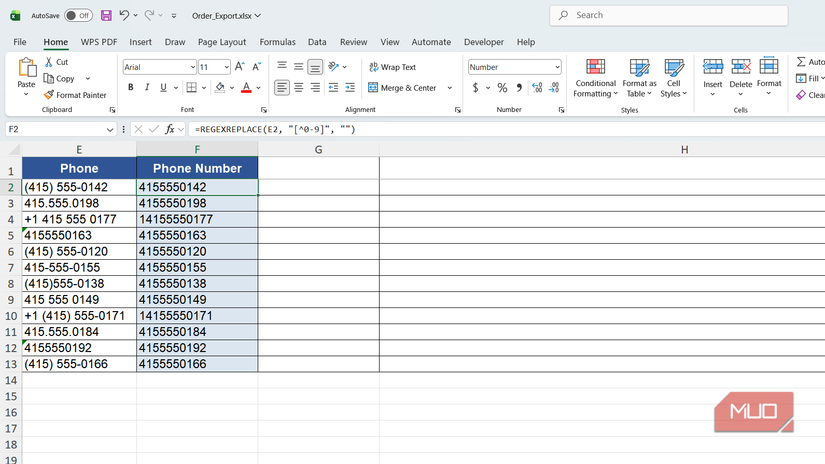
Task: Open the font name Arial dropdown
Action: coord(193,67)
